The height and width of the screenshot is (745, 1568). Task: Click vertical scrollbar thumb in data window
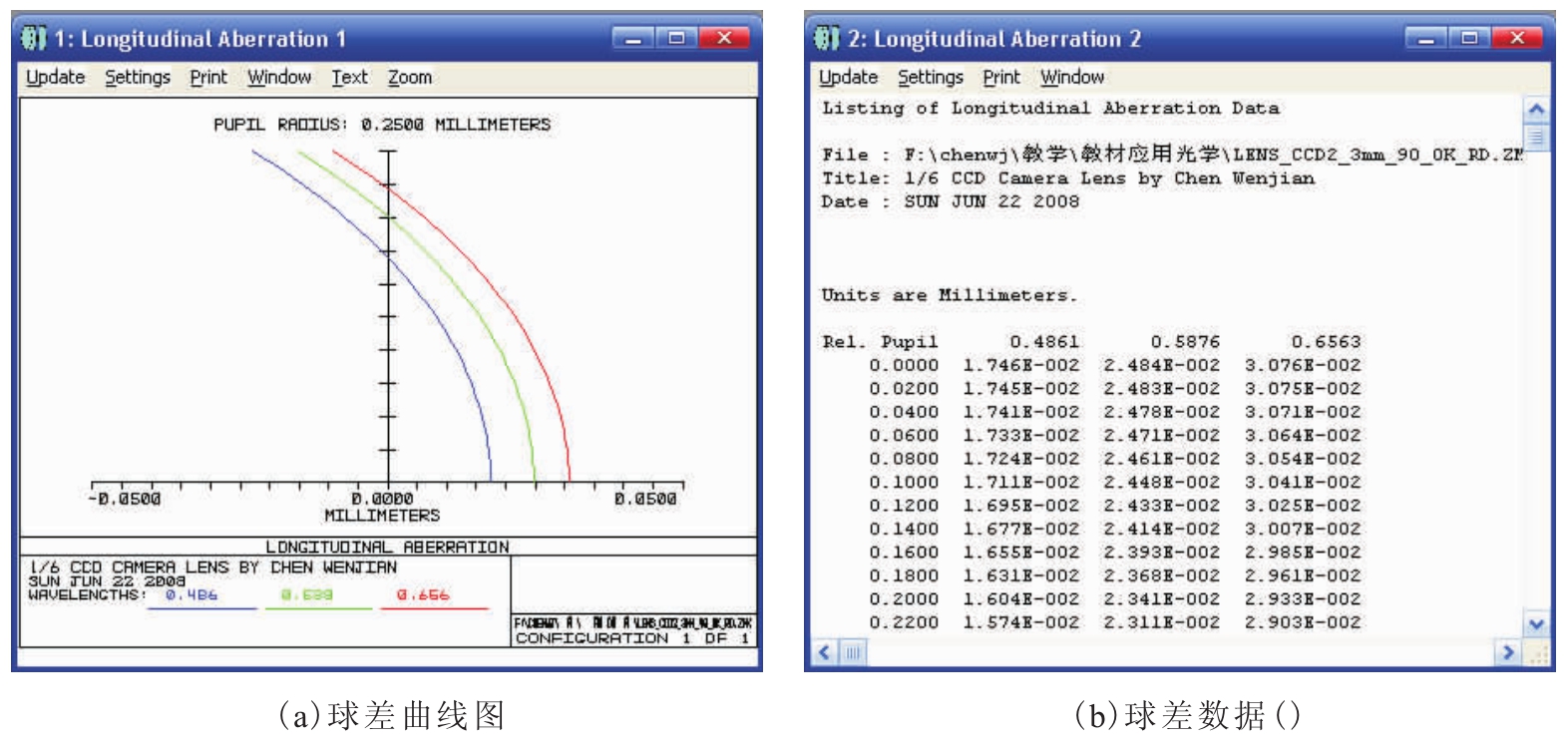(x=1536, y=137)
